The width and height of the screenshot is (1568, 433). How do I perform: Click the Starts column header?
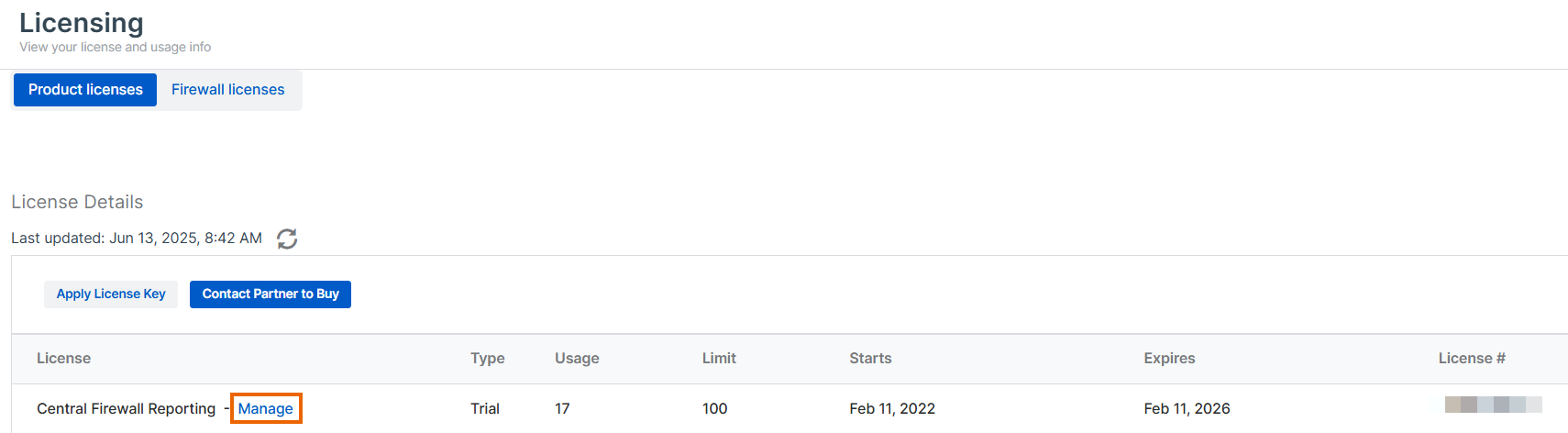[x=870, y=359]
